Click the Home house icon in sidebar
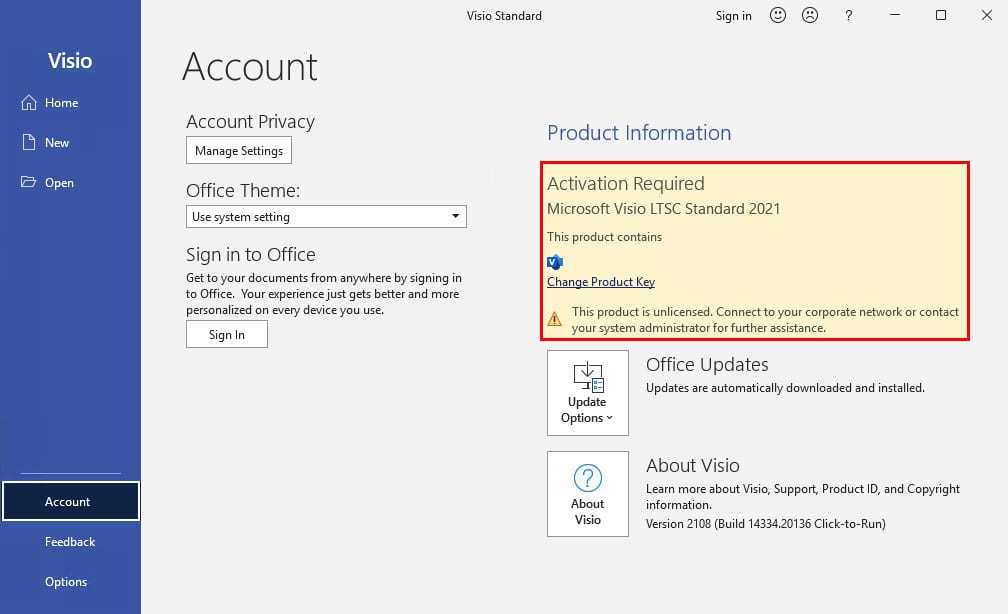This screenshot has width=1008, height=614. pyautogui.click(x=29, y=103)
